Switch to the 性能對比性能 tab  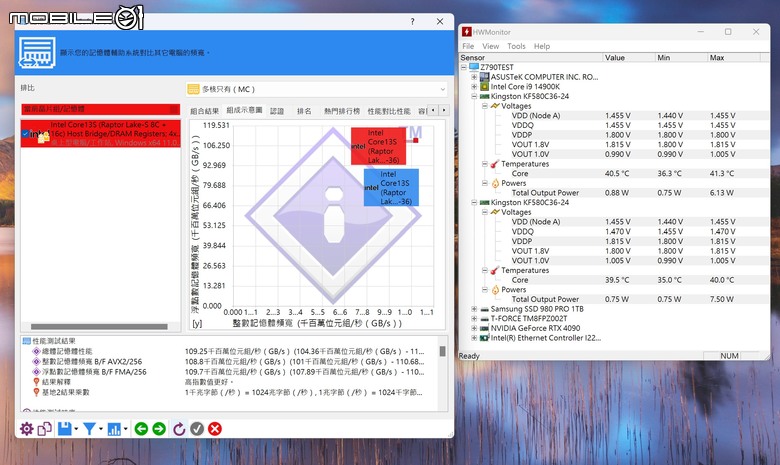click(x=389, y=111)
